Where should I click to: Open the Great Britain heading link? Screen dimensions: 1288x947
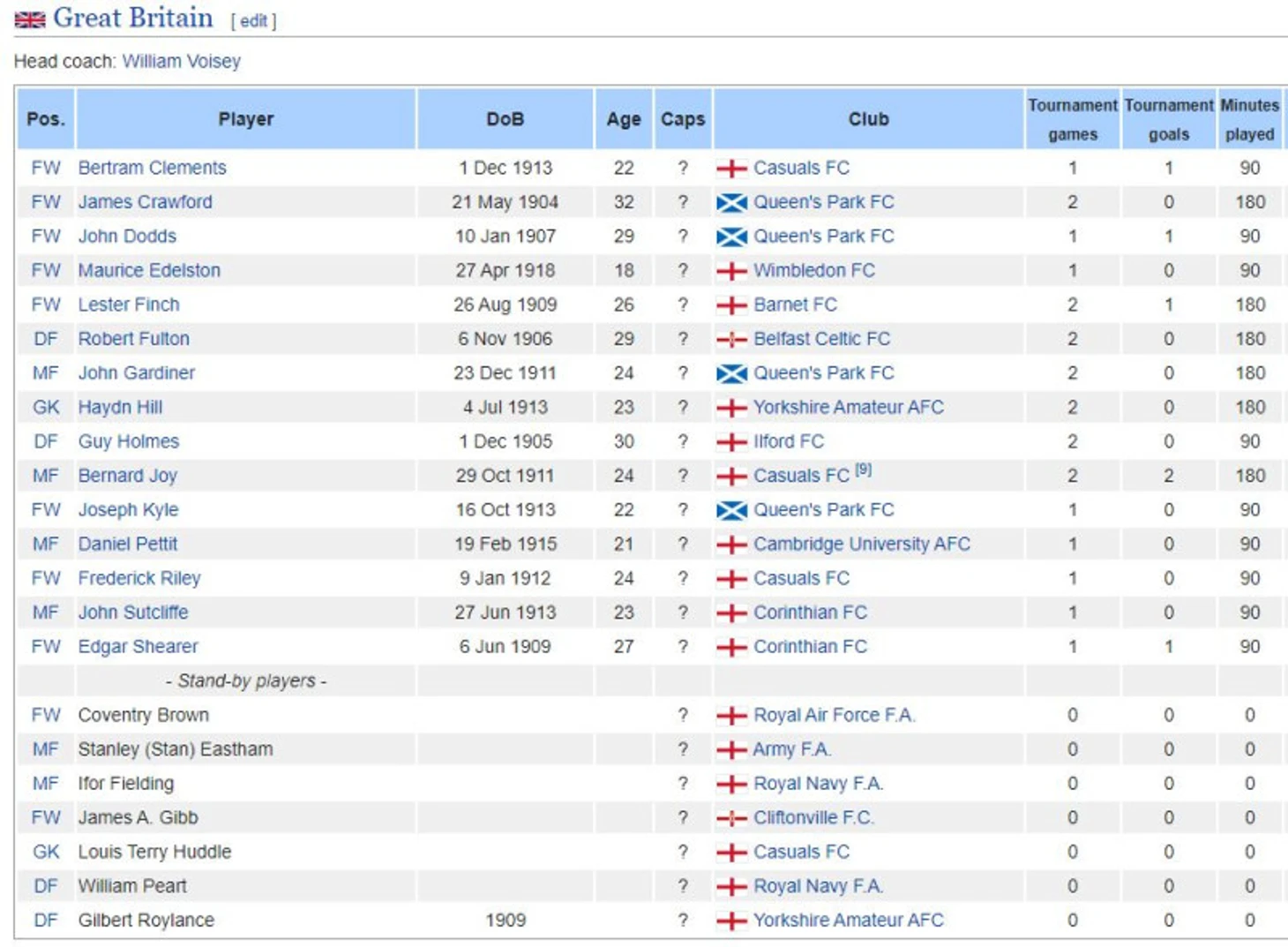coord(132,18)
